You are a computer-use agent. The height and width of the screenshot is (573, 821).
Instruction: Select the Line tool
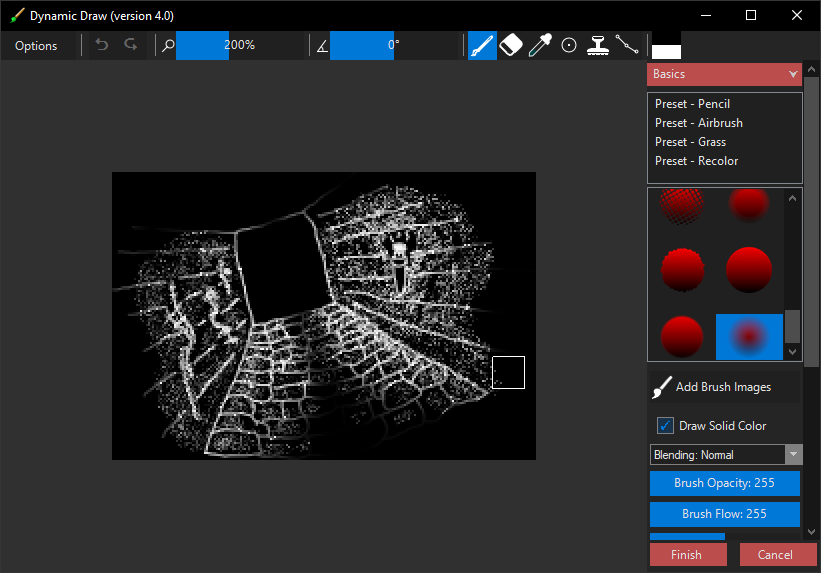pyautogui.click(x=627, y=46)
